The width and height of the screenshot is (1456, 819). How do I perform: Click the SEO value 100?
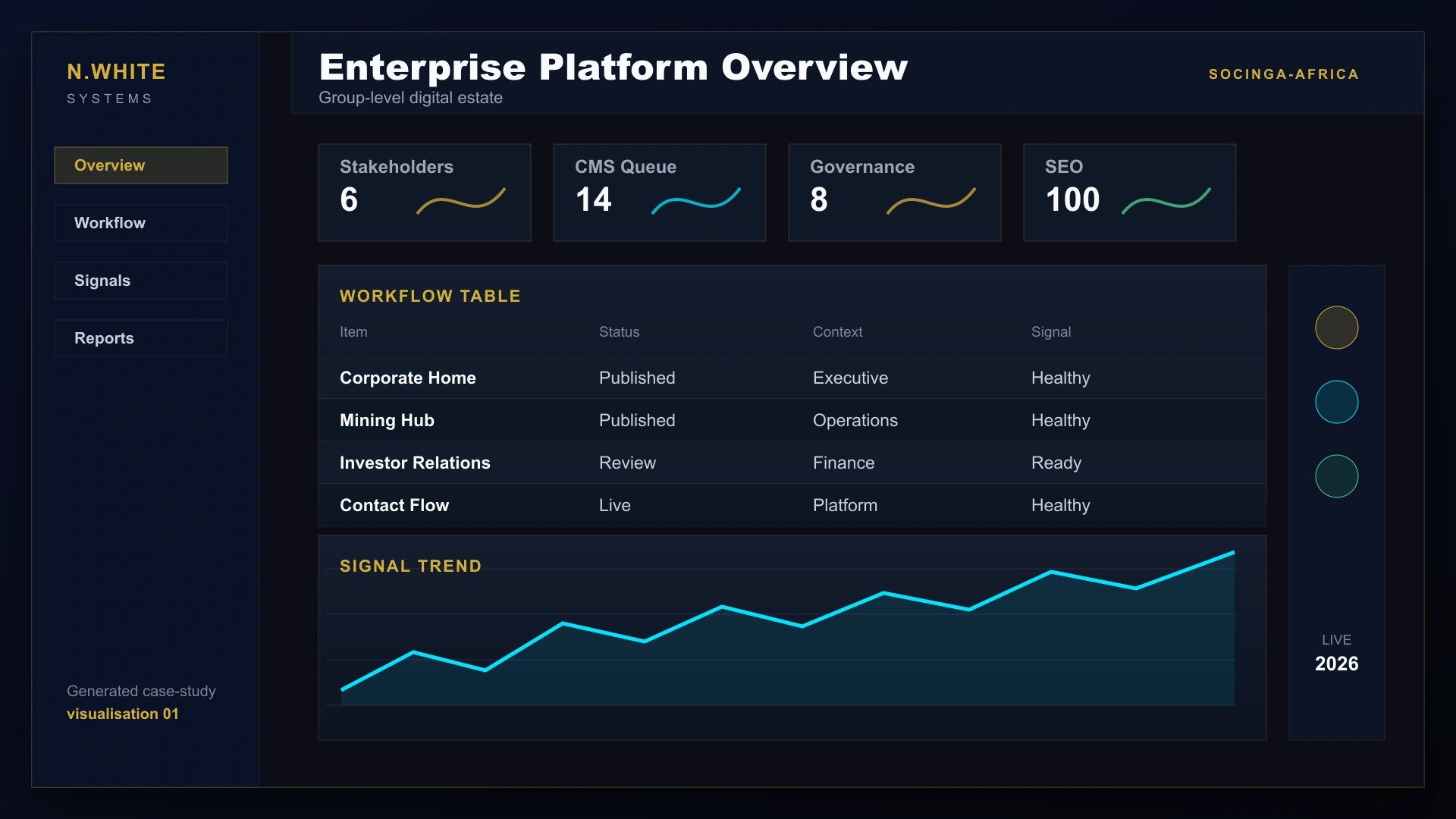(x=1072, y=199)
